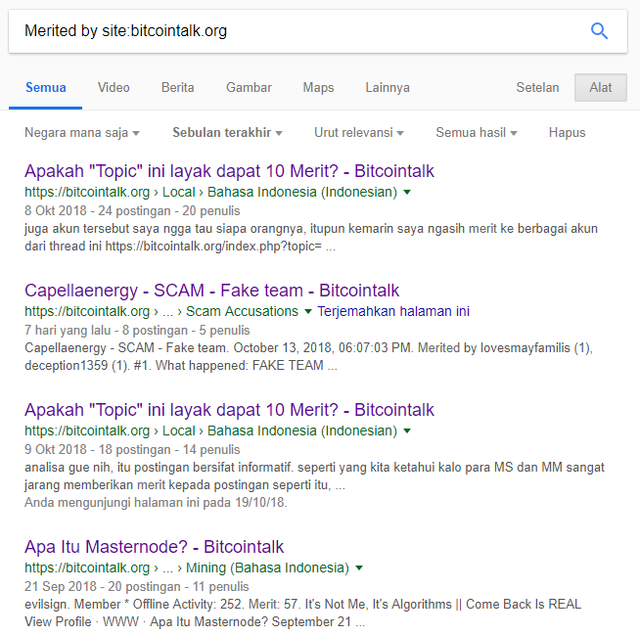
Task: Expand the Sebulan terakhir time filter
Action: click(227, 133)
